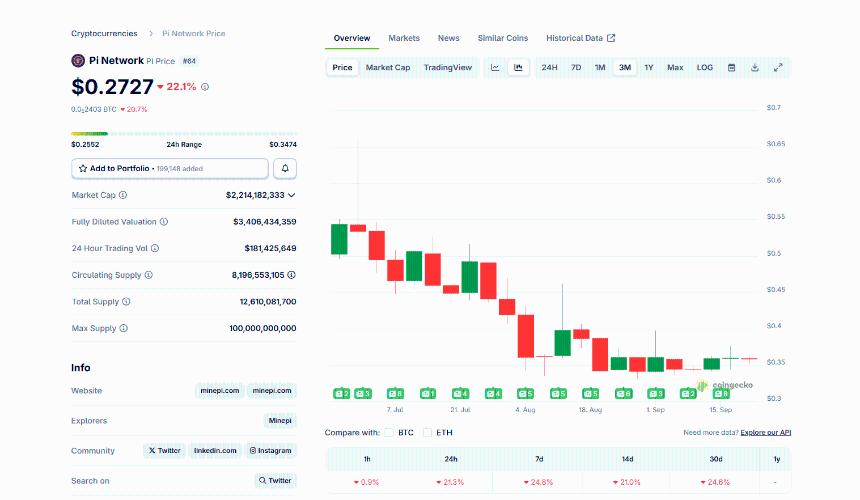
Task: Click the 0.0₅2403 BTC price value
Action: tap(94, 109)
